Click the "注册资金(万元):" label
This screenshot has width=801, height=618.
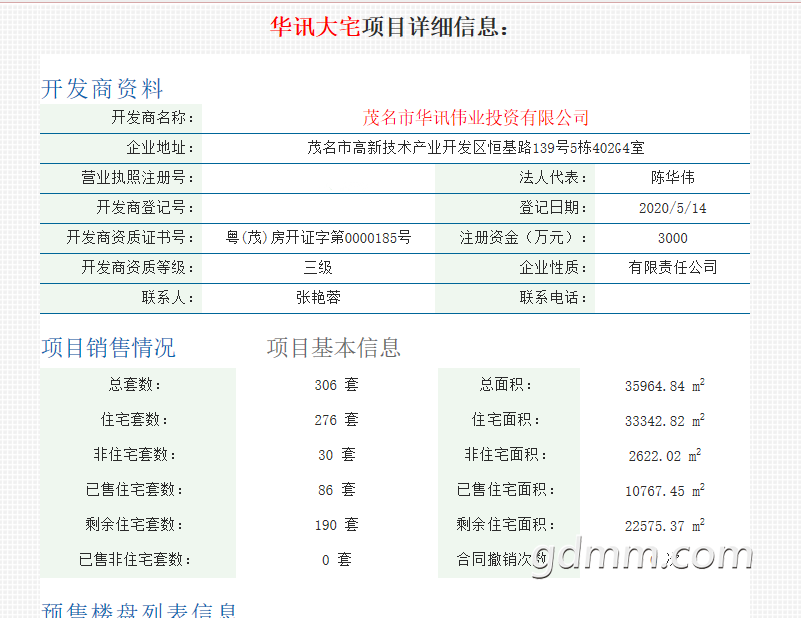click(x=524, y=237)
